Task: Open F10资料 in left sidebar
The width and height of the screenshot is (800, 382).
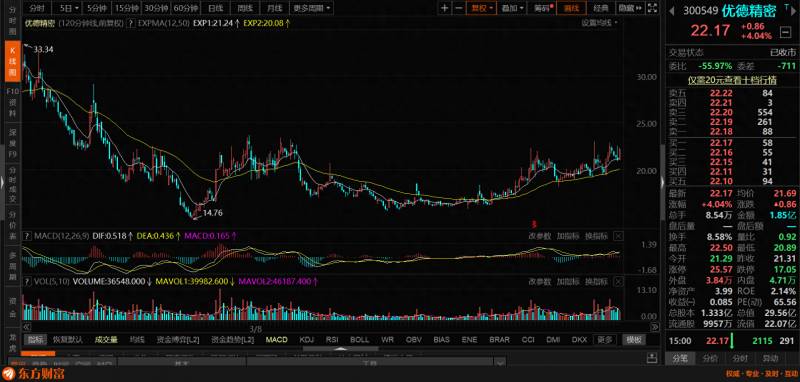Action: click(x=13, y=104)
